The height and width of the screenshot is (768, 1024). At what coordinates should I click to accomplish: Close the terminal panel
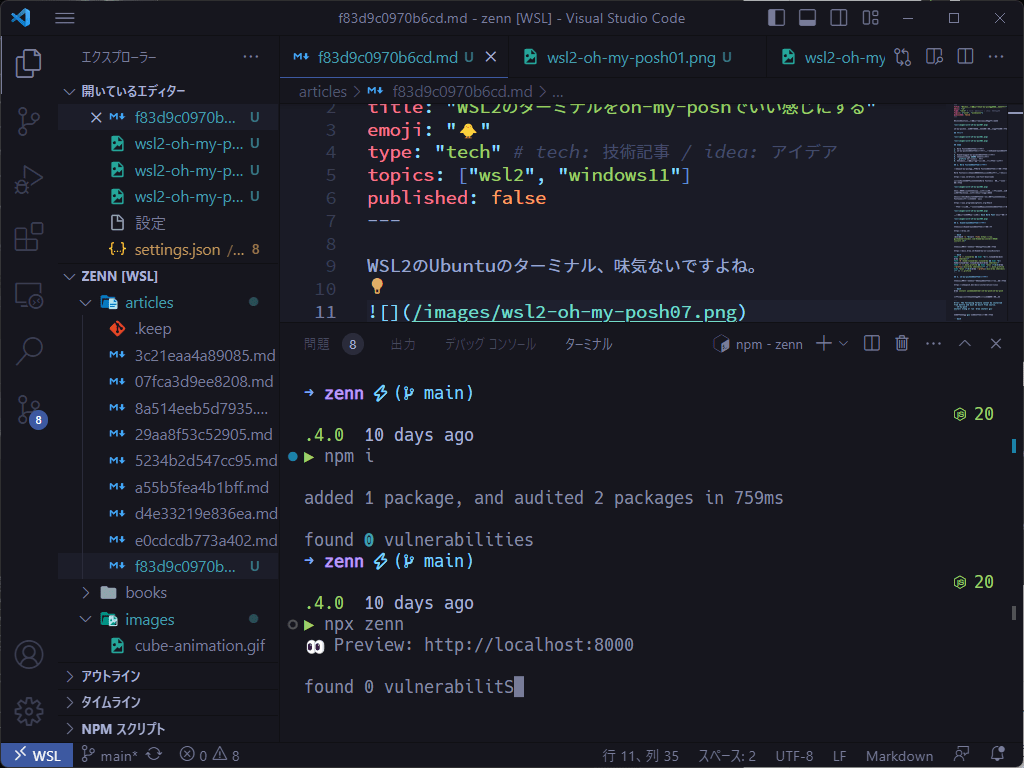pyautogui.click(x=996, y=344)
